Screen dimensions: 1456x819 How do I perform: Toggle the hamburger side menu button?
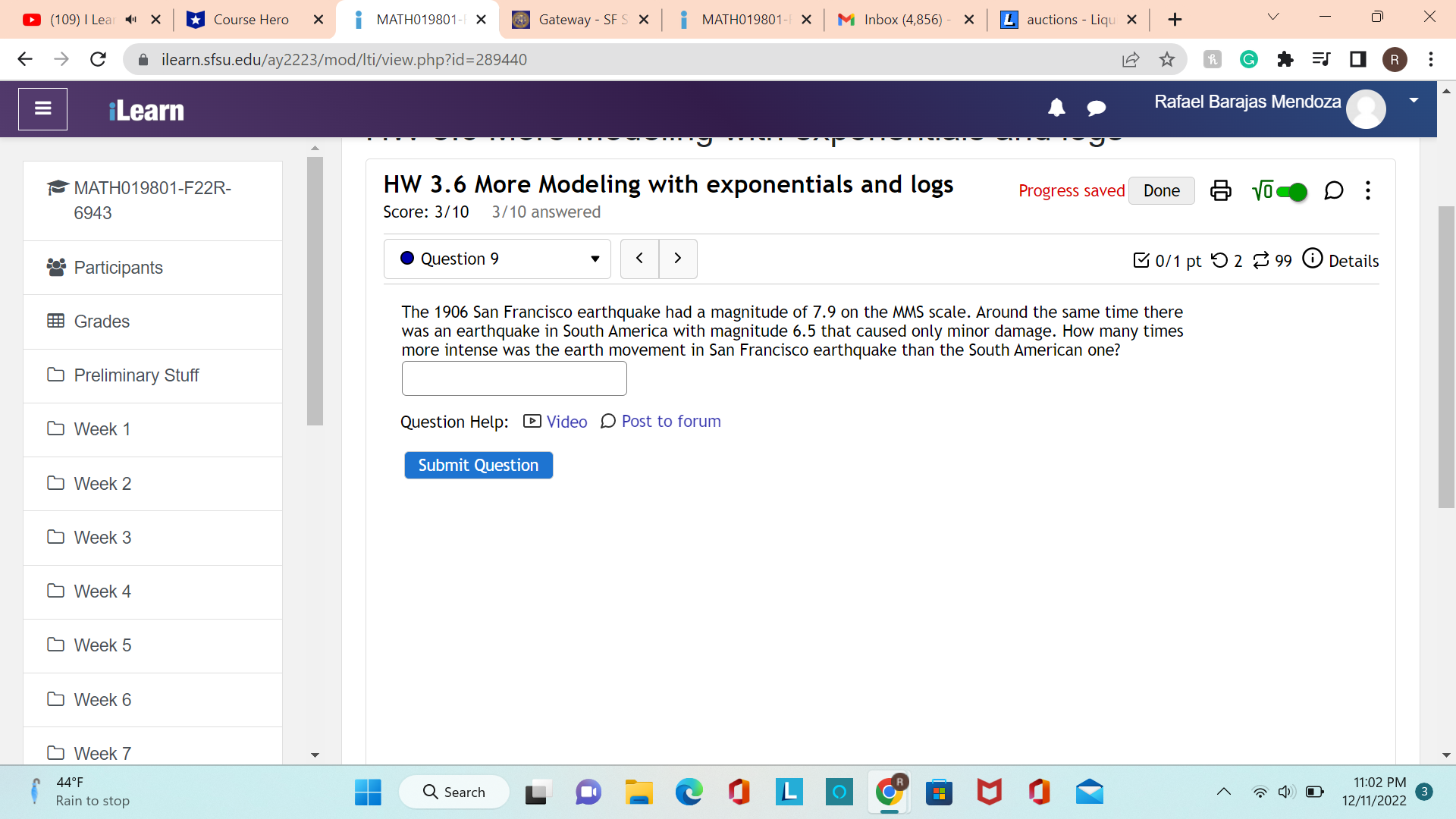43,109
